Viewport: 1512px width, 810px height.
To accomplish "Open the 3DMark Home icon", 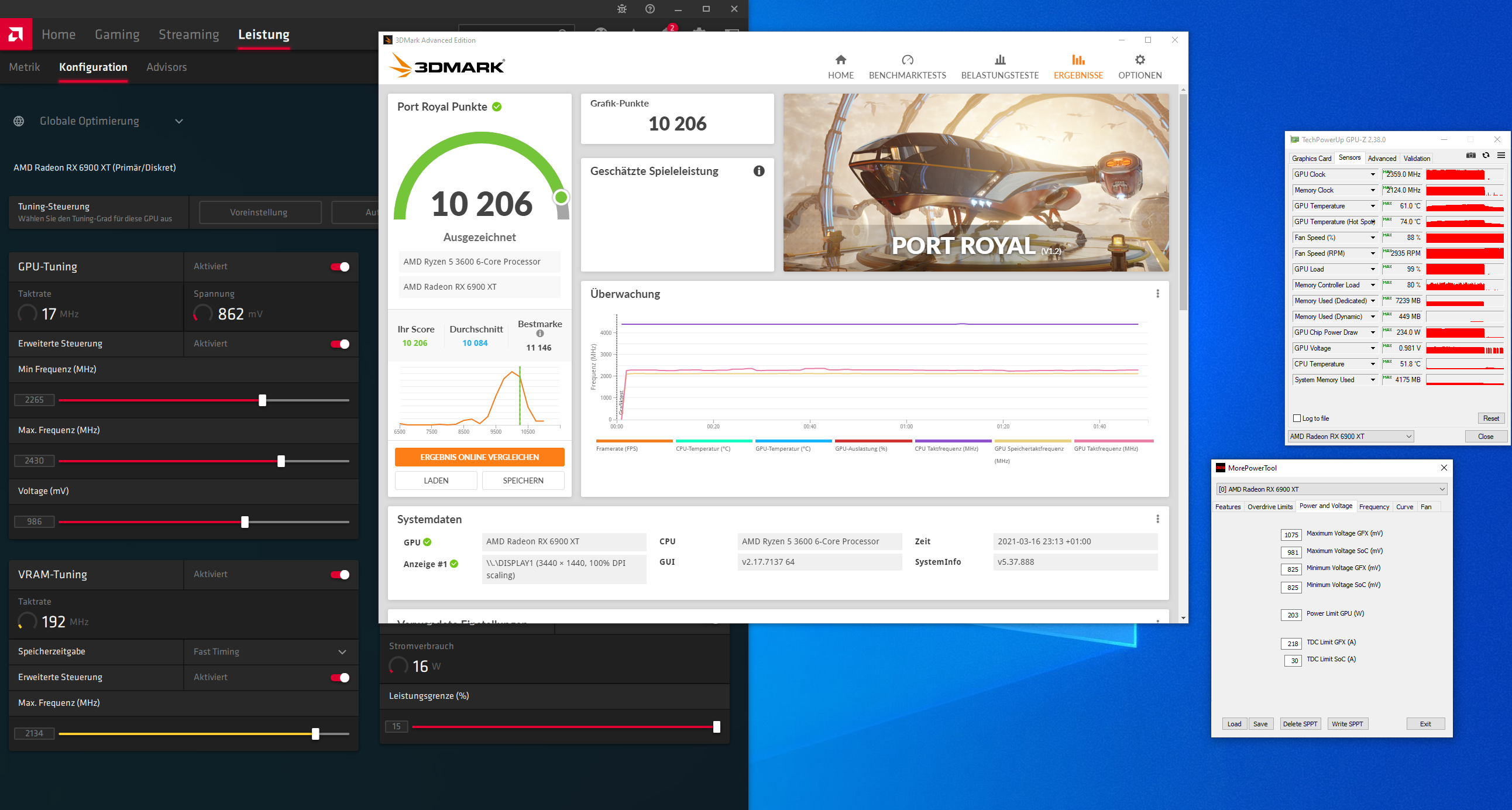I will (840, 60).
